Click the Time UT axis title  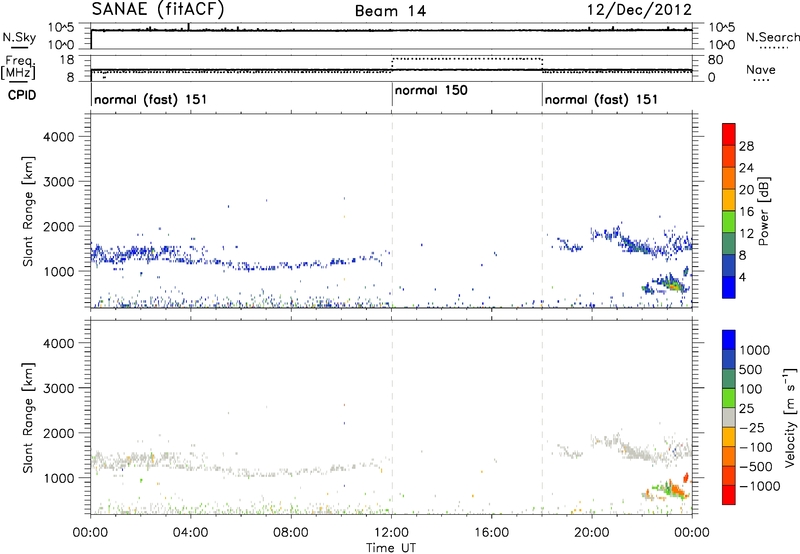click(391, 548)
